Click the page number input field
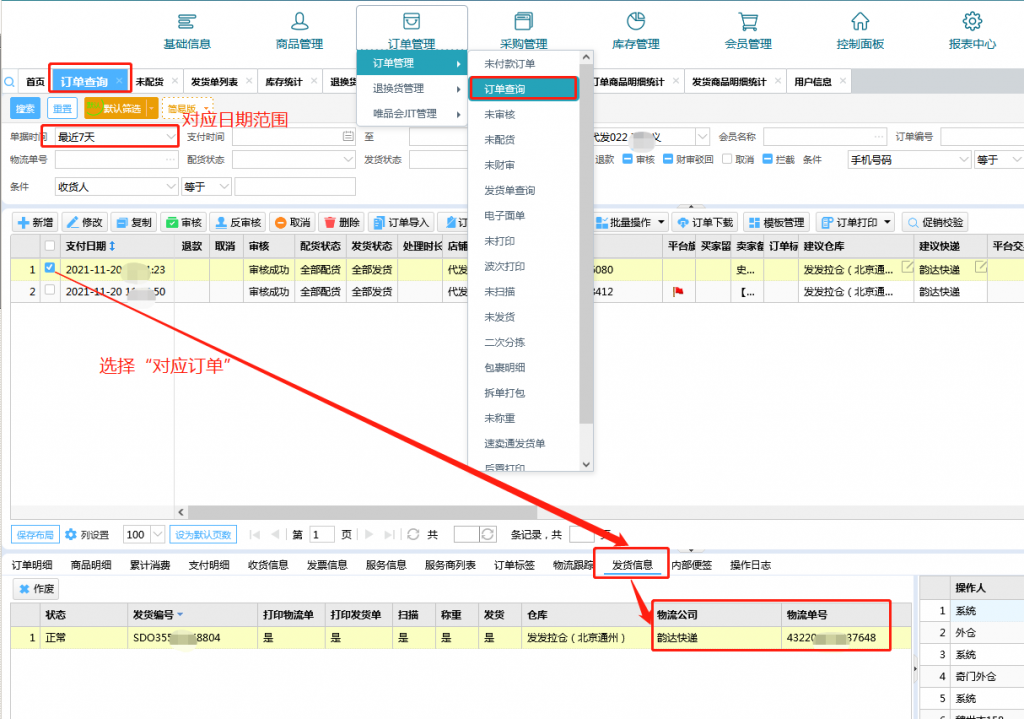The image size is (1024, 719). [x=322, y=535]
